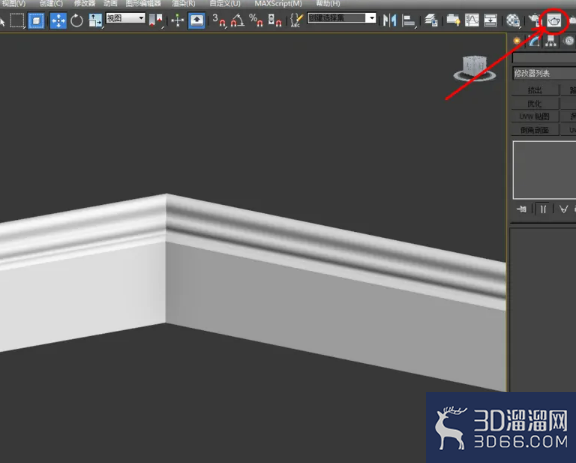The width and height of the screenshot is (576, 463).
Task: Click inside the modifier stack list box
Action: (544, 170)
